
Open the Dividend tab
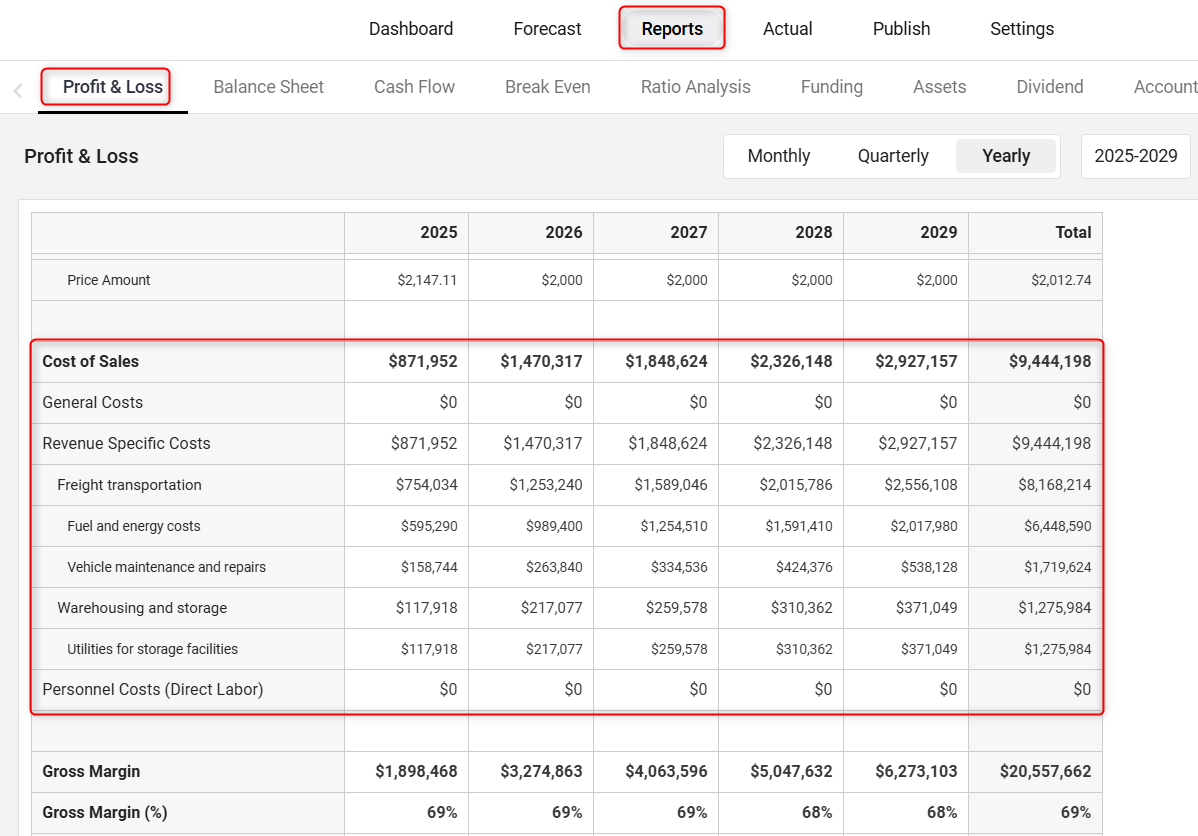pyautogui.click(x=1049, y=87)
